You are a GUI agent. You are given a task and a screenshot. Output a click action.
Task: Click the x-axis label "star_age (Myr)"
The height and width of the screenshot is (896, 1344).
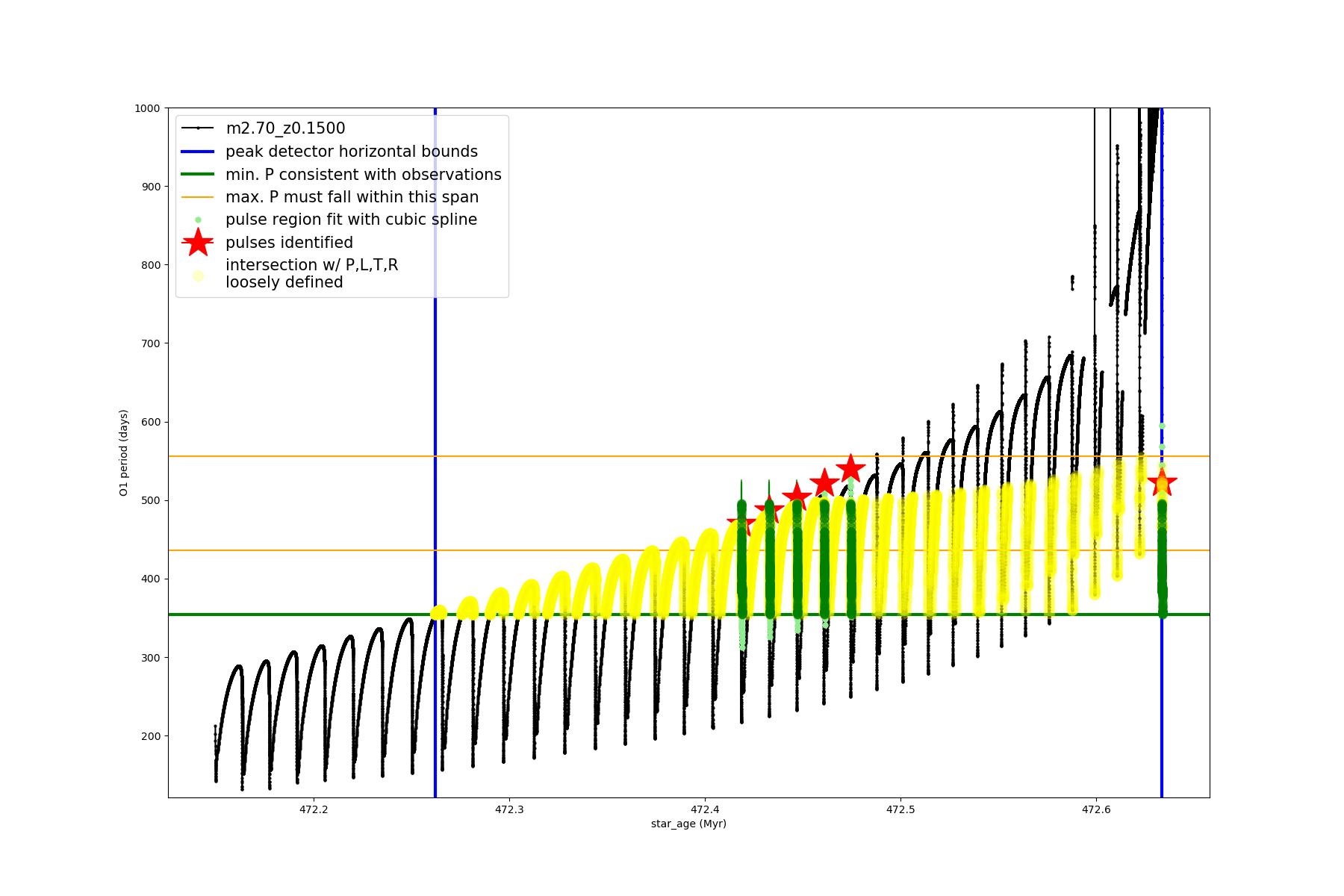tap(688, 824)
